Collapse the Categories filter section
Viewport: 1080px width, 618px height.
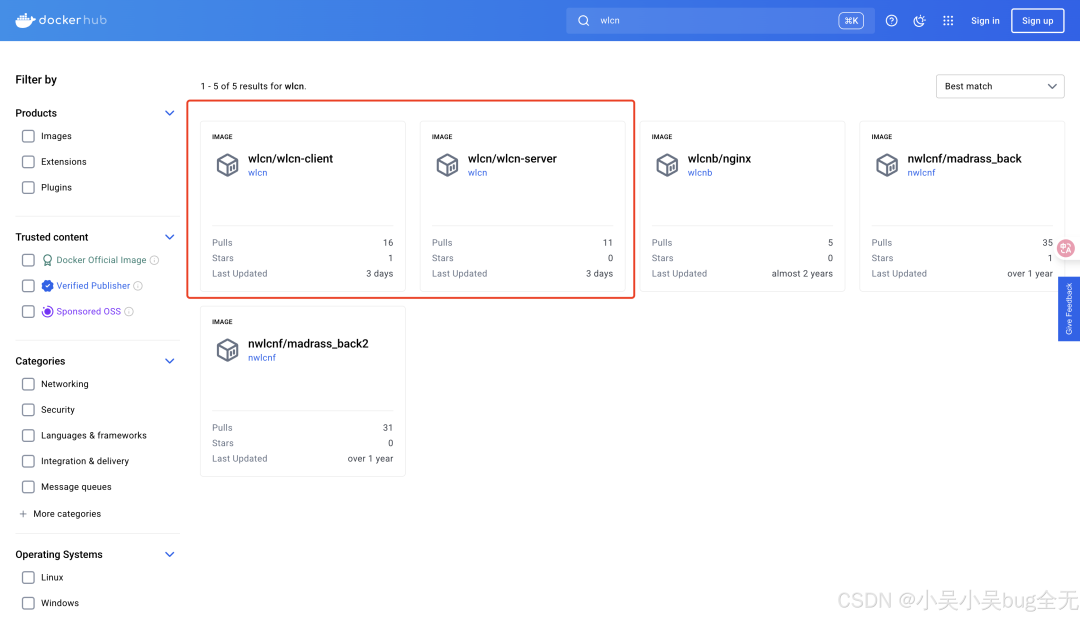pyautogui.click(x=169, y=361)
